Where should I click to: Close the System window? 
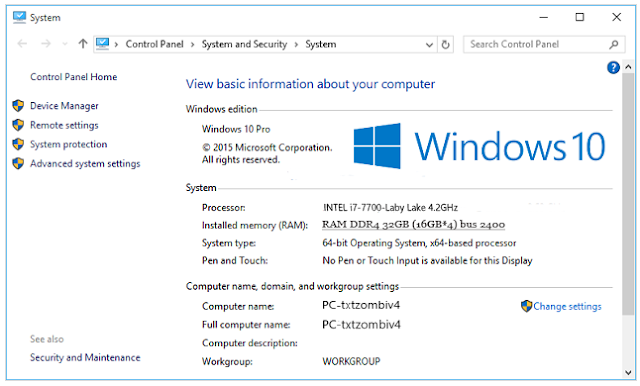(616, 17)
